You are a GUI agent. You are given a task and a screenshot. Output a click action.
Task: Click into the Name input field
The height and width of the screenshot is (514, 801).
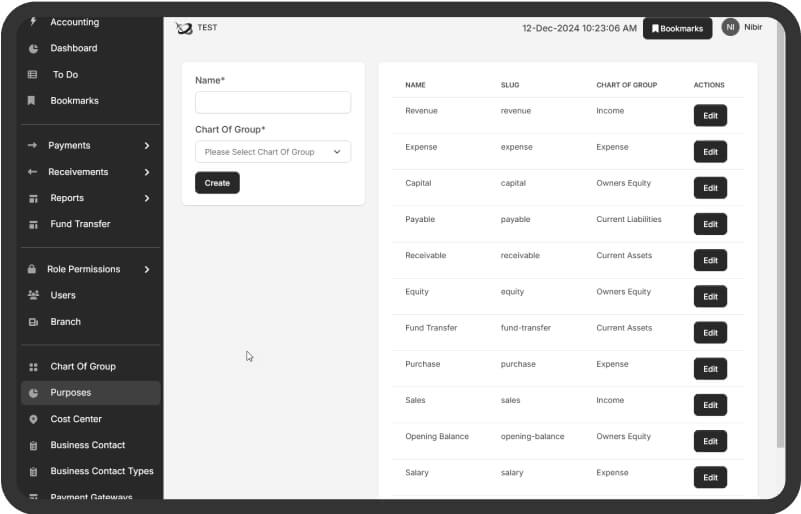pyautogui.click(x=272, y=103)
